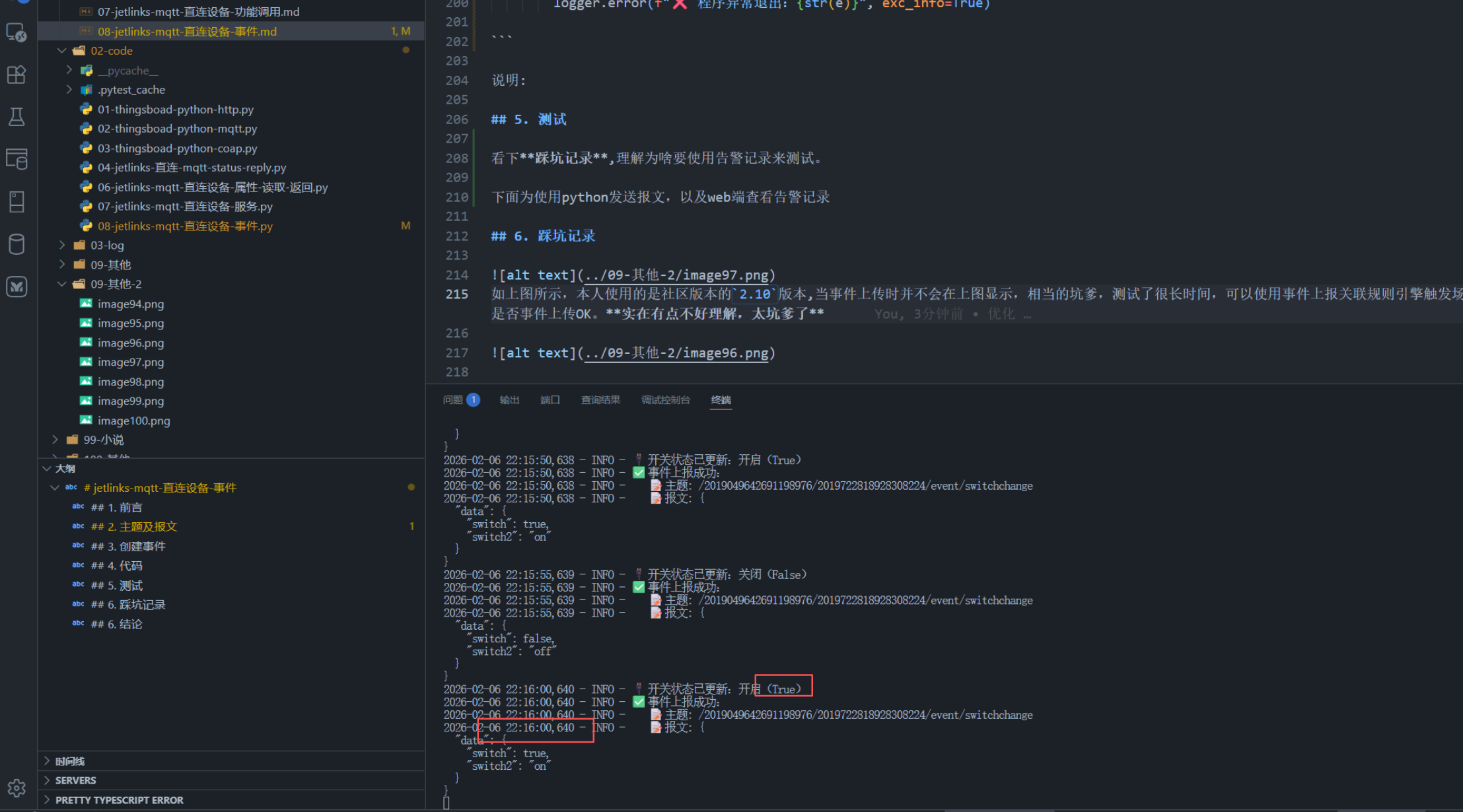
Task: Open 08-jetlinks-mqtt-直连设备-事件.py file
Action: point(185,226)
